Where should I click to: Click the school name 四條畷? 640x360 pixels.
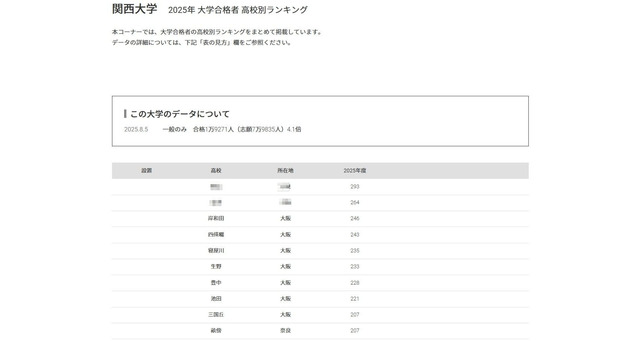216,235
